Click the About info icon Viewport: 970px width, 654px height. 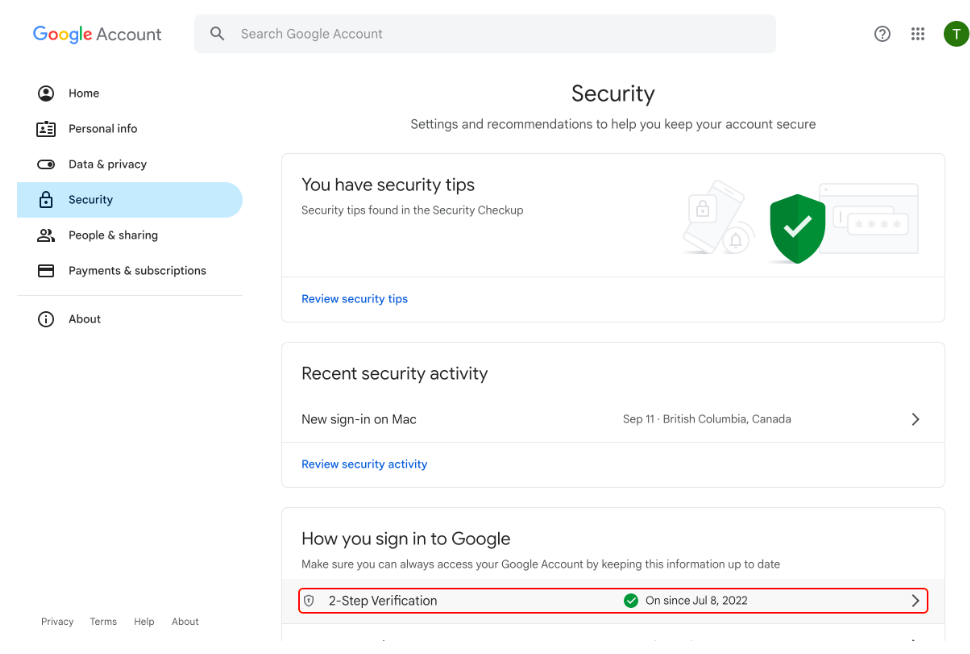(x=46, y=319)
